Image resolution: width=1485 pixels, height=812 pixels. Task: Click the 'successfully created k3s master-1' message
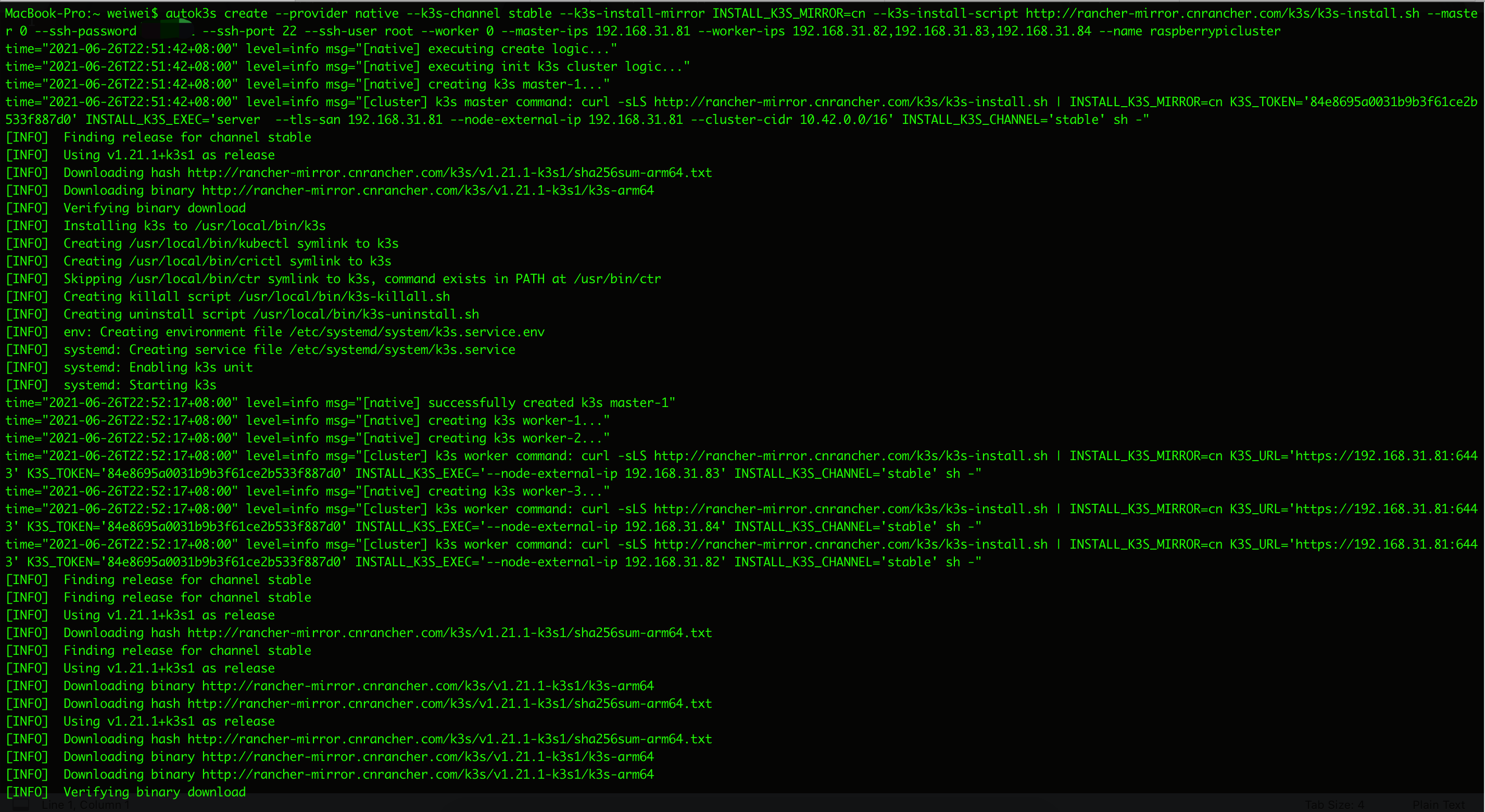pyautogui.click(x=550, y=403)
